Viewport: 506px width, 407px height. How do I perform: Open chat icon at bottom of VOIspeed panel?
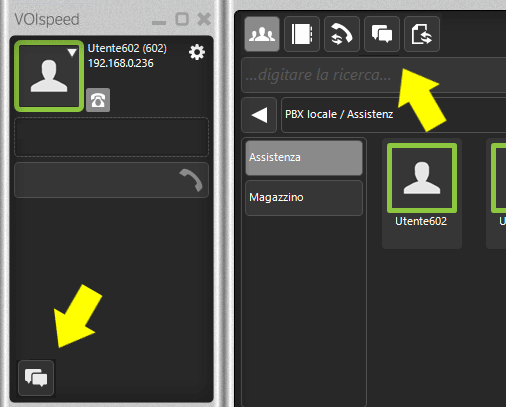coord(36,378)
